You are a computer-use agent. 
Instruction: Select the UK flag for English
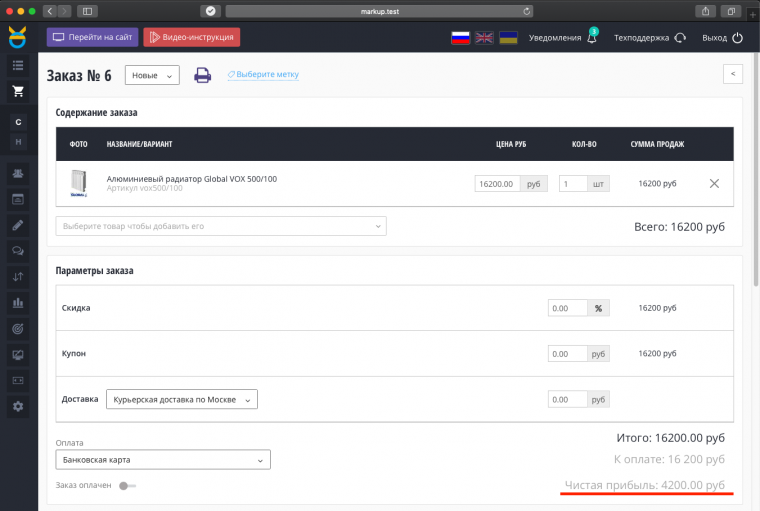pyautogui.click(x=484, y=38)
